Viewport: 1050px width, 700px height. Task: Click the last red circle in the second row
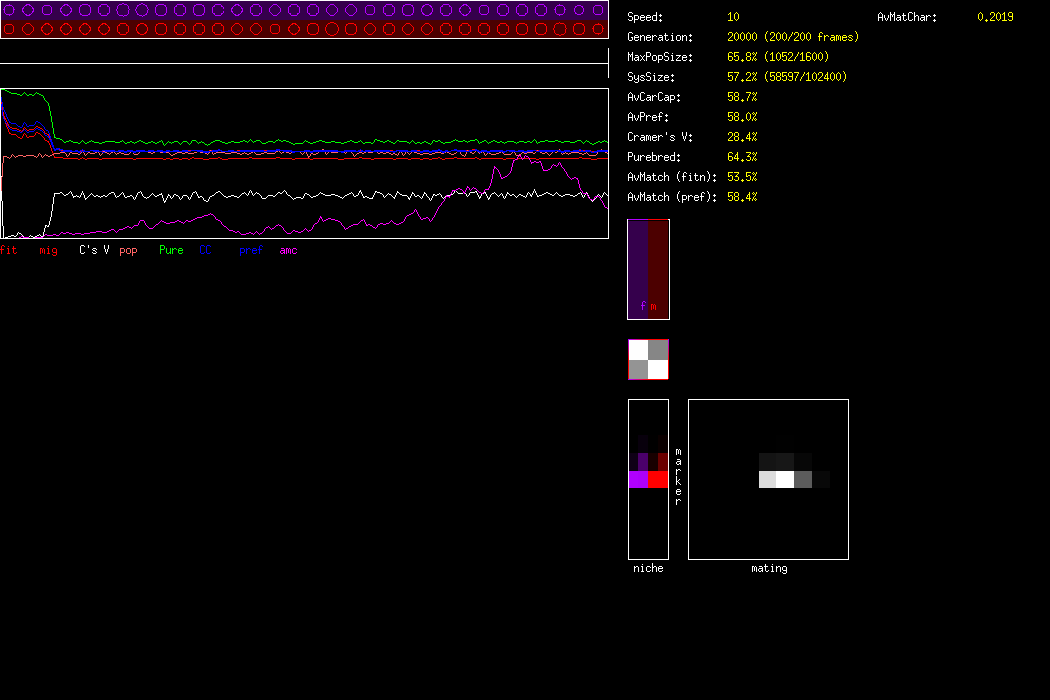(x=598, y=29)
